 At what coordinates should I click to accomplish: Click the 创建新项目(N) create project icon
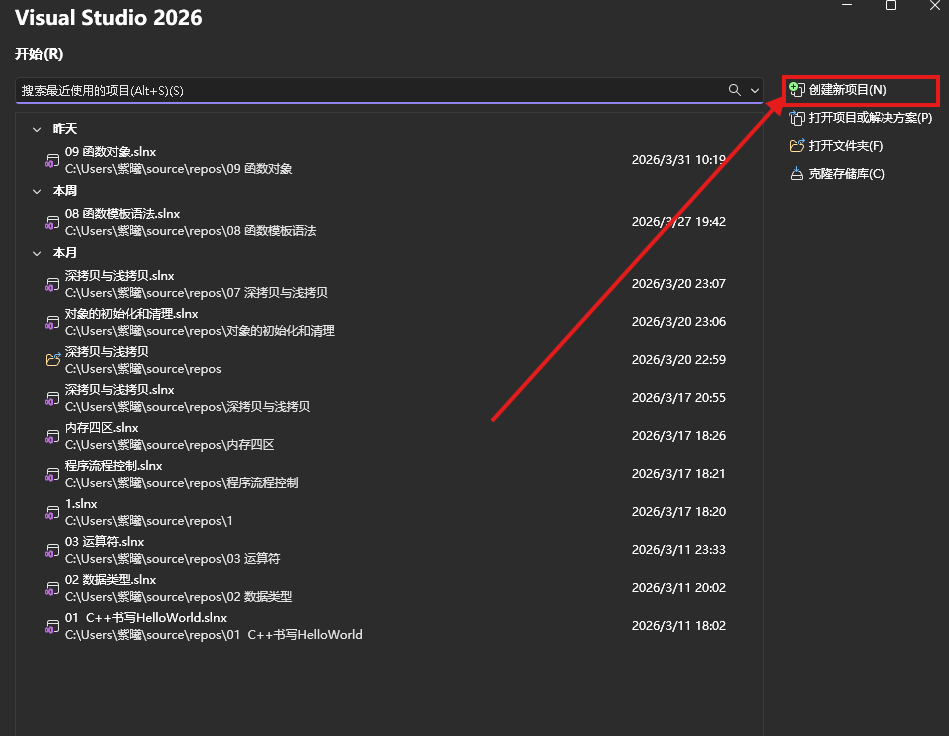click(x=797, y=90)
